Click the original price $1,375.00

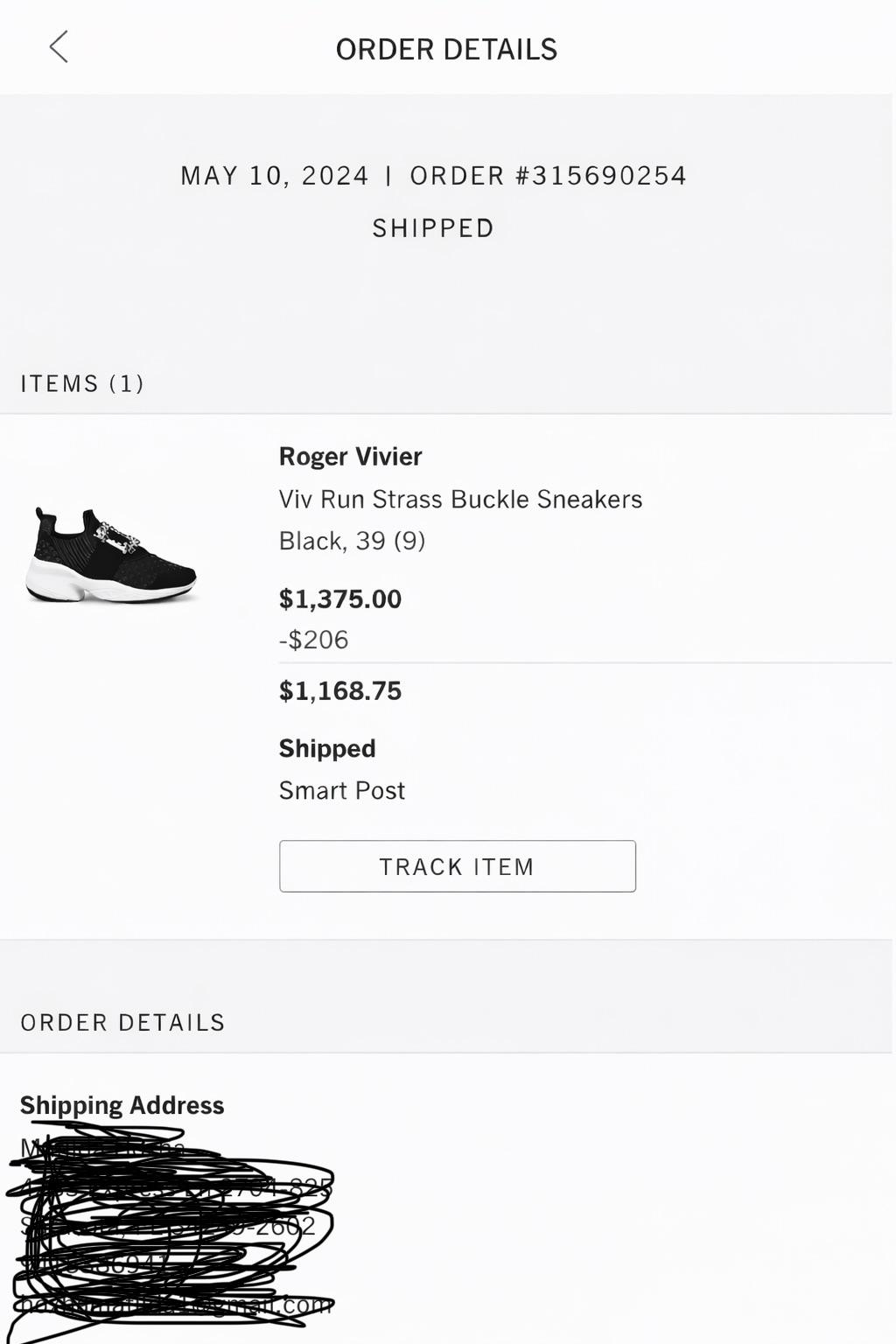(339, 599)
